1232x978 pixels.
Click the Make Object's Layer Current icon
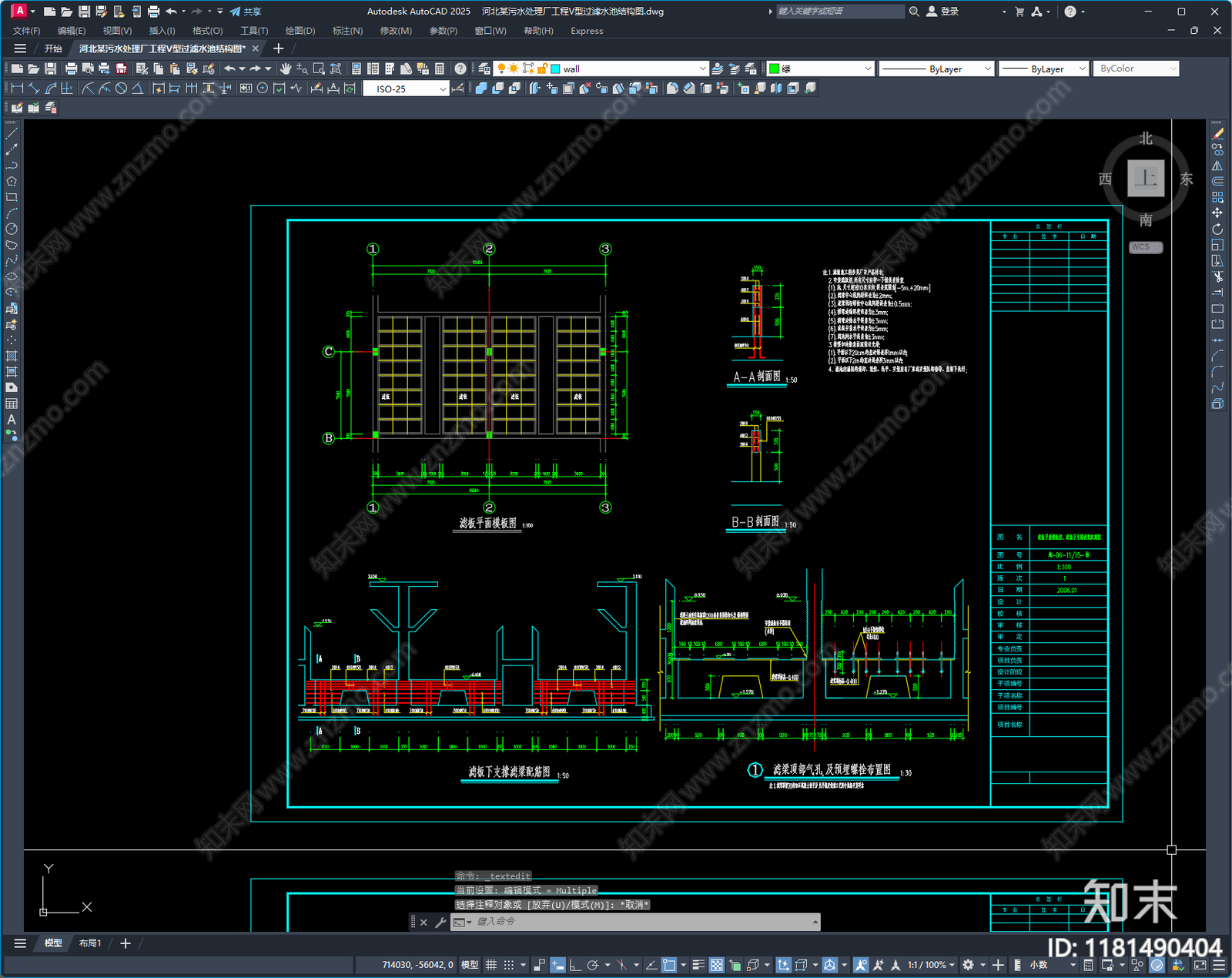click(718, 69)
